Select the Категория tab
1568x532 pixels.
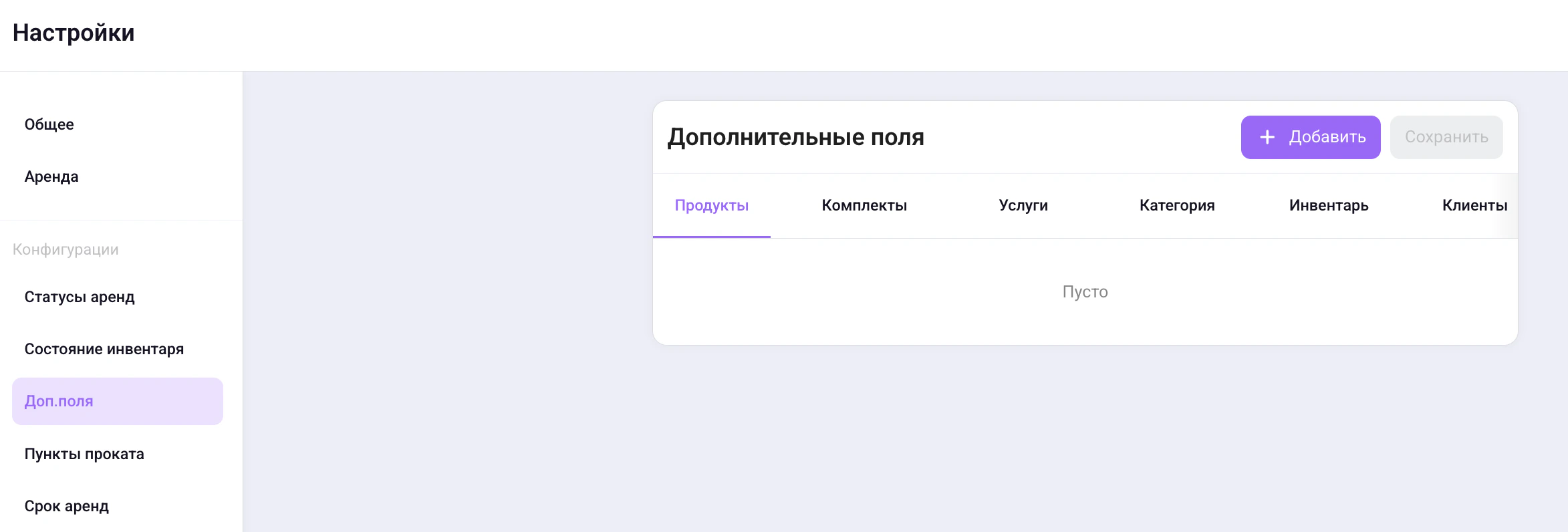[x=1176, y=205]
